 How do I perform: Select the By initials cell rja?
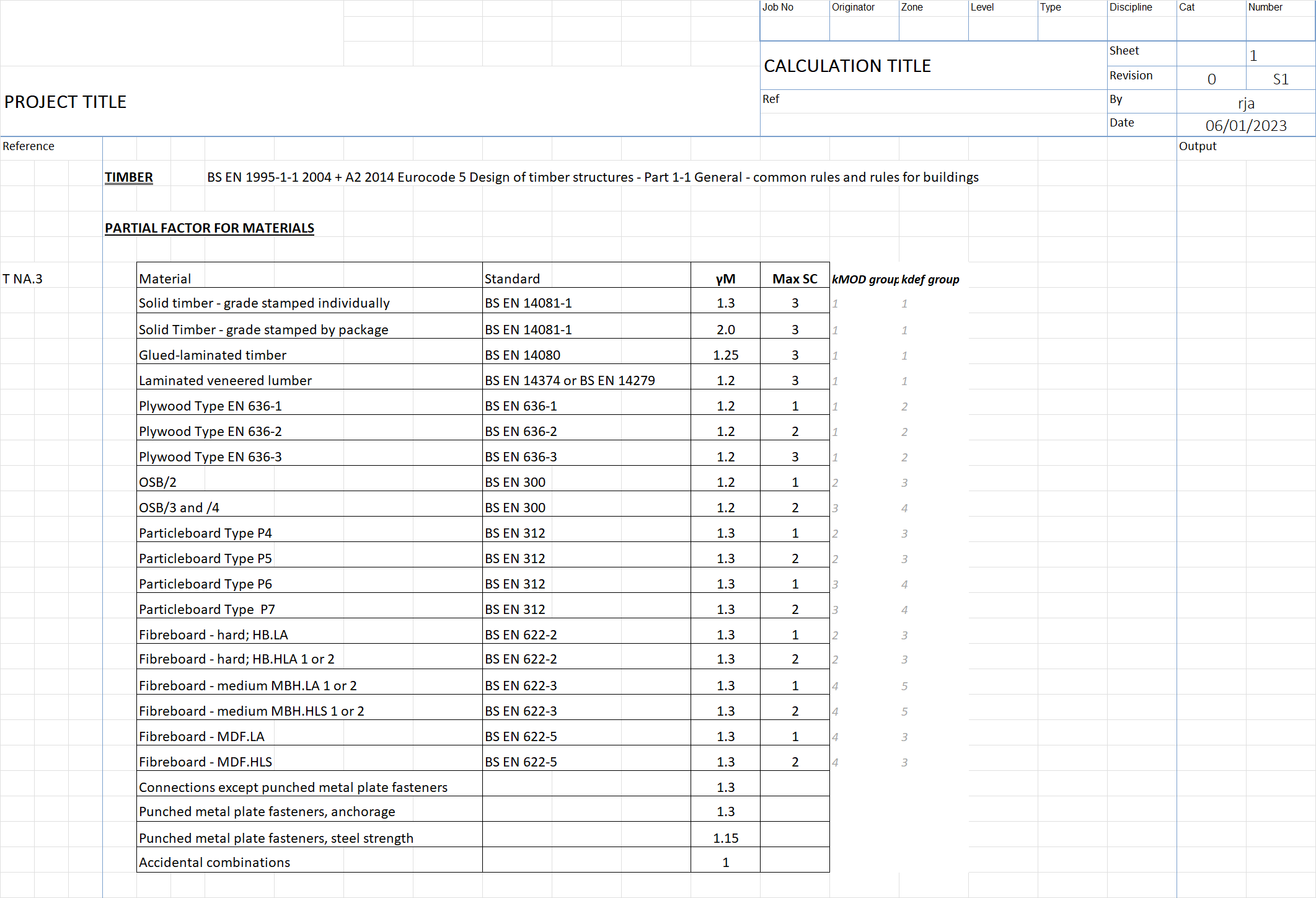[1246, 102]
